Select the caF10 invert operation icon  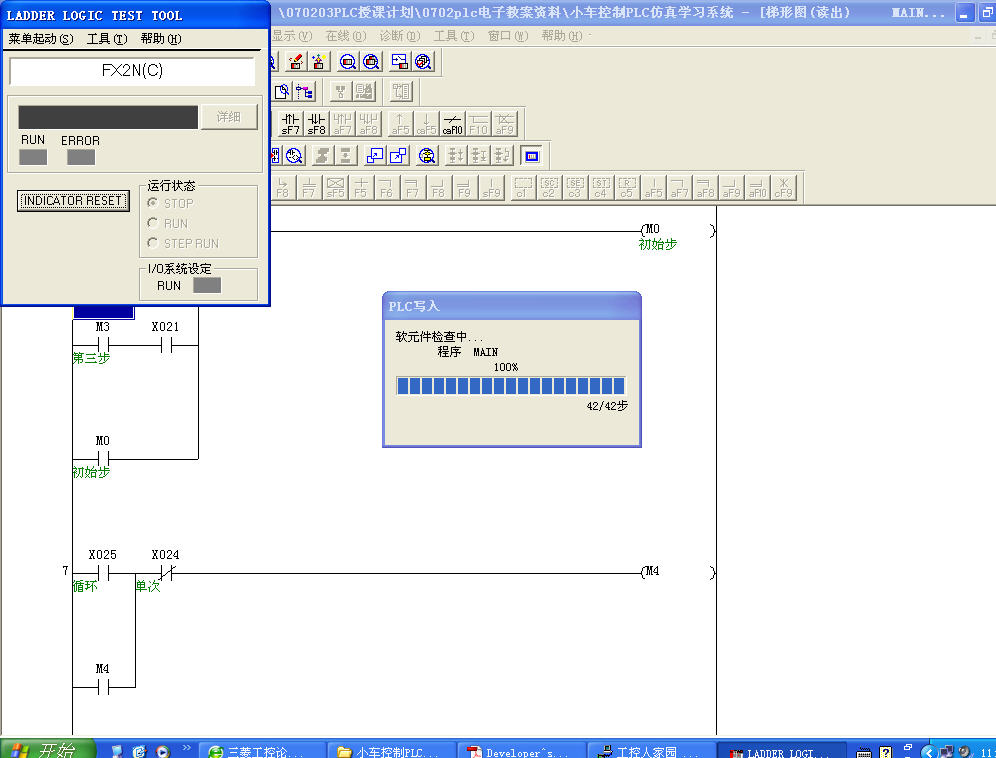[x=453, y=123]
